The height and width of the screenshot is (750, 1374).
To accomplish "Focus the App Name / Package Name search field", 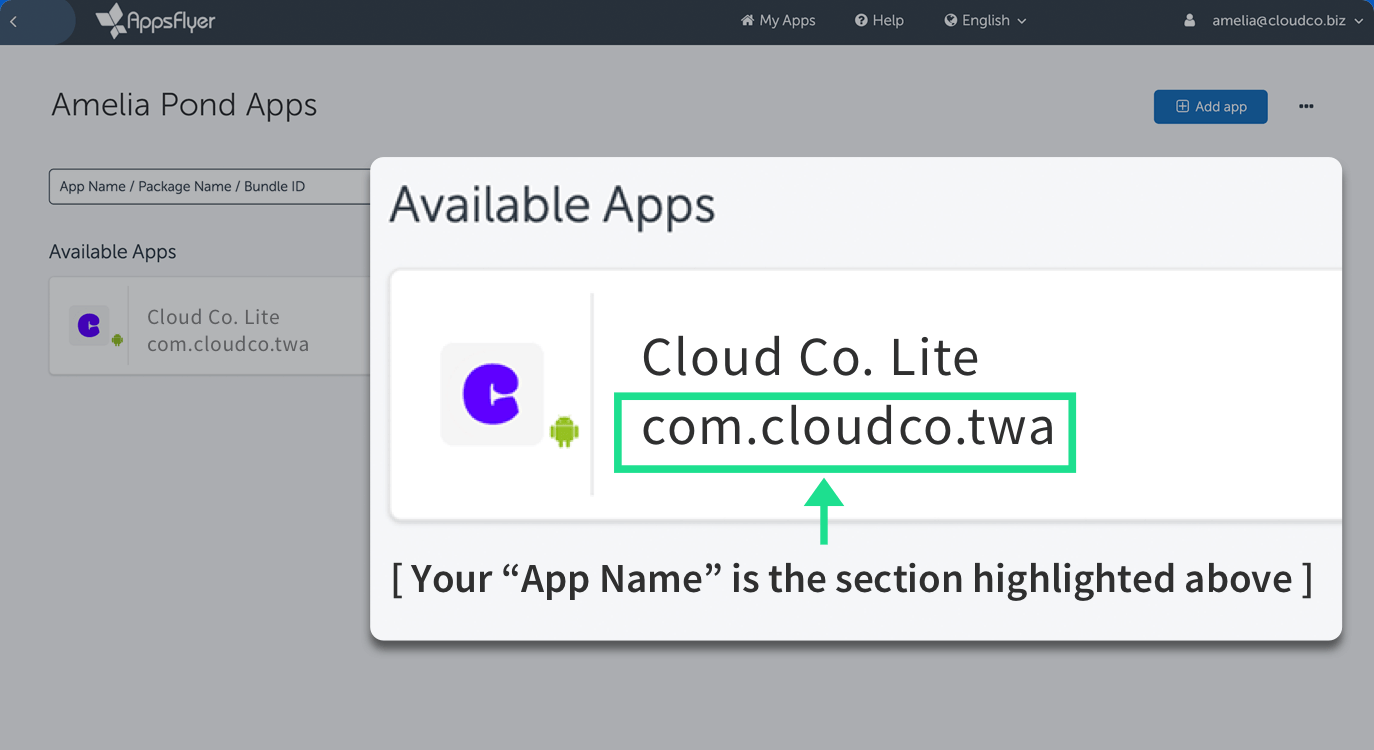I will tap(210, 187).
